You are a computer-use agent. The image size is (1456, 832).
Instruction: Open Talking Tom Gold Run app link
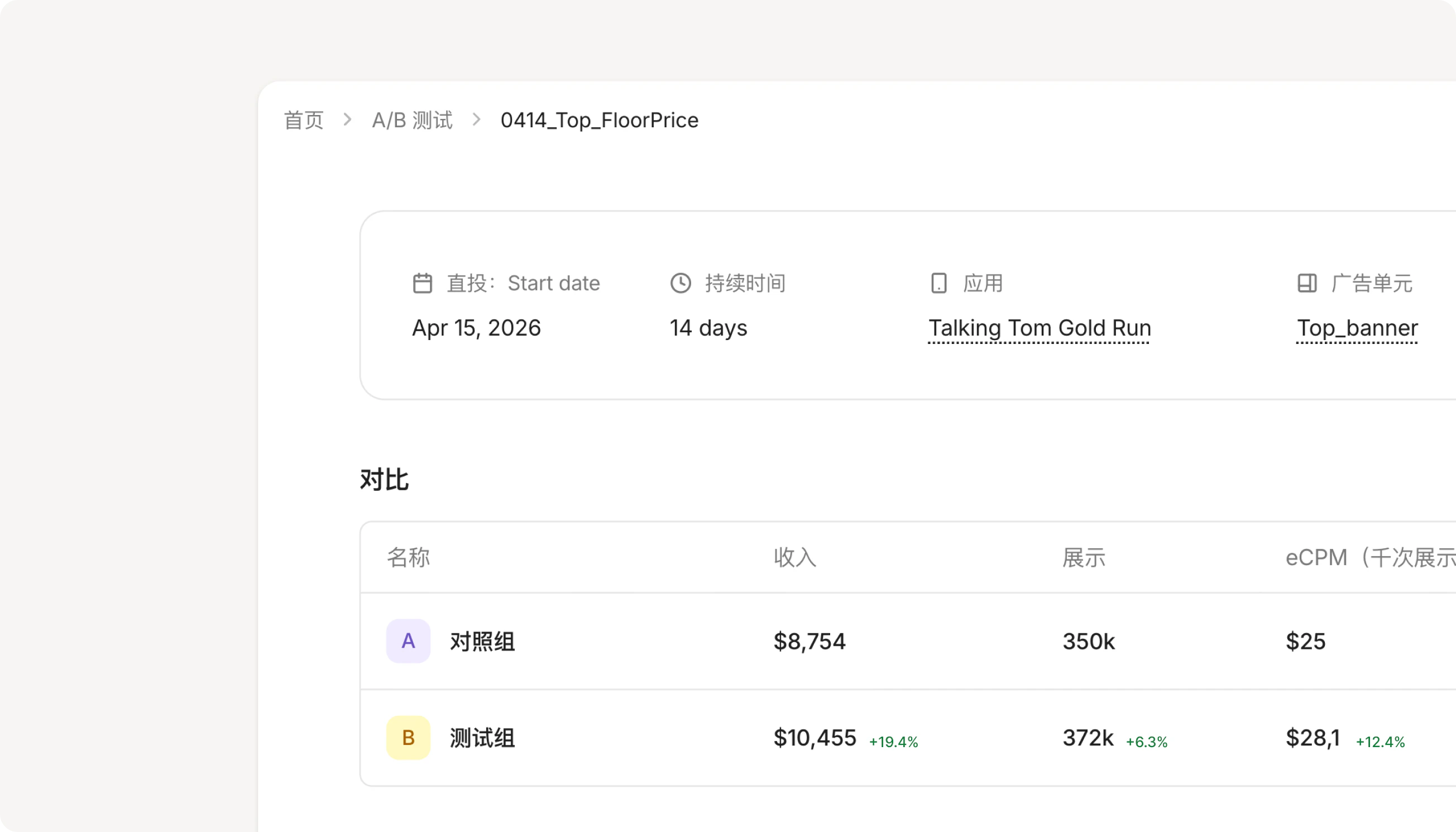click(1040, 328)
